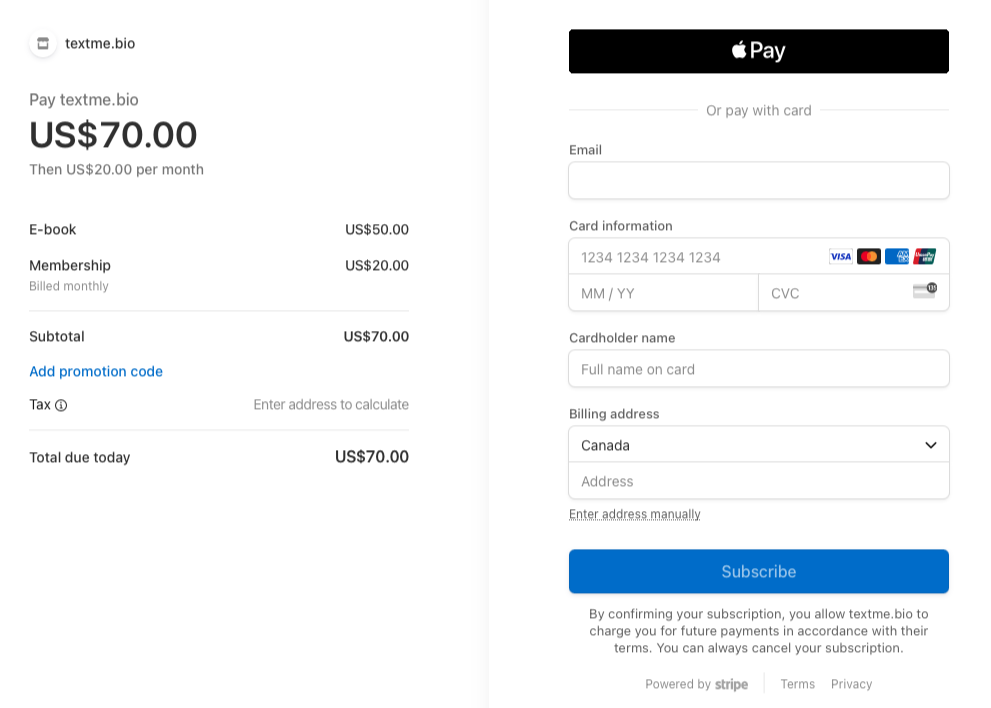
Task: Click the American Express card icon
Action: coord(897,257)
